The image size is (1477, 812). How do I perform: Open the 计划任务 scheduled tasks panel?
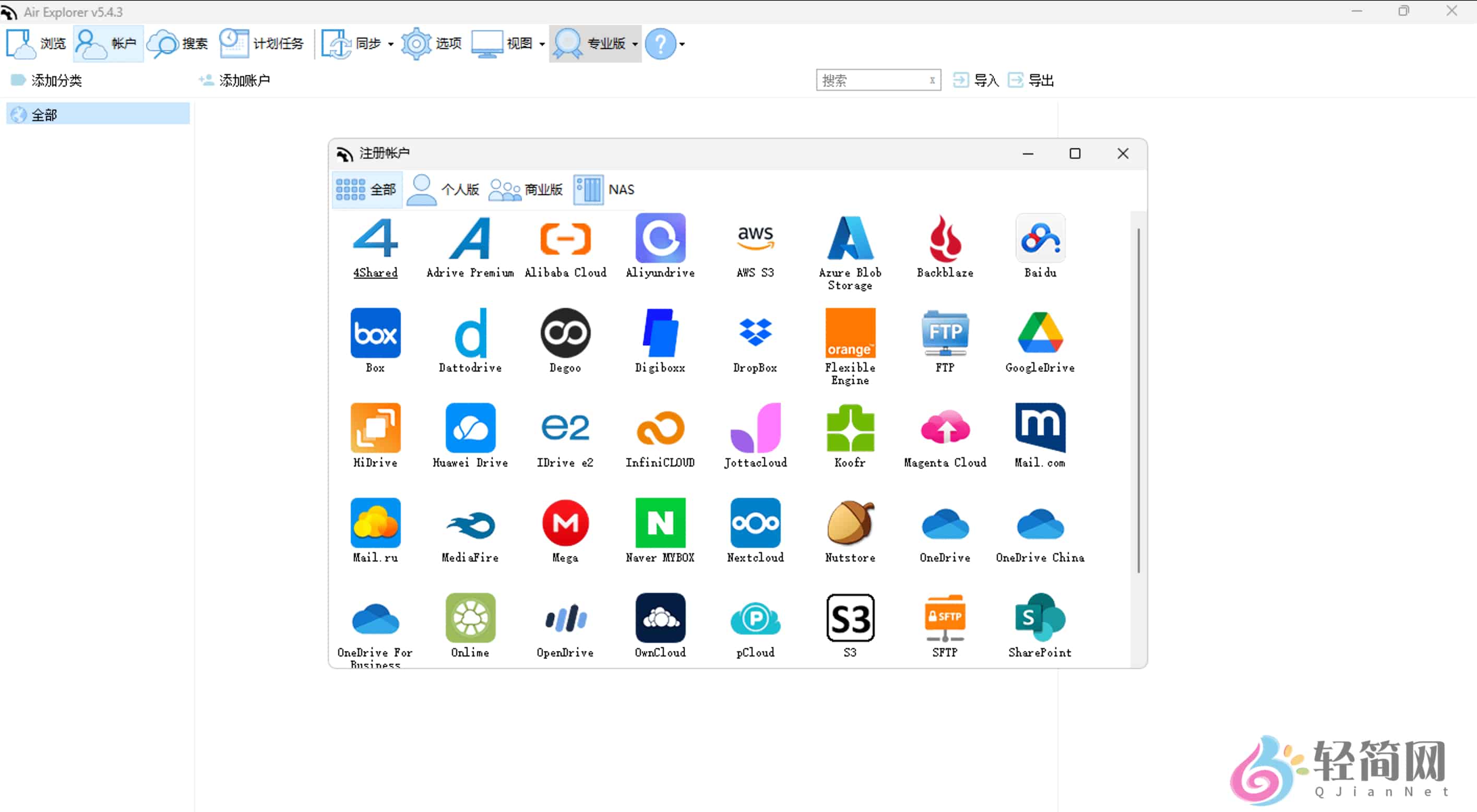[x=261, y=44]
